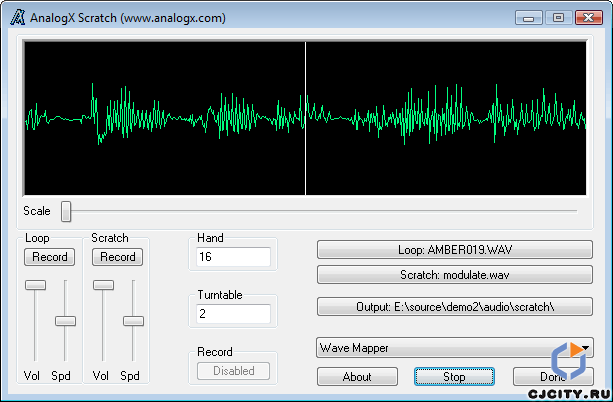Open the Scratch: modulate.wav file button
The image size is (613, 402).
pyautogui.click(x=455, y=275)
